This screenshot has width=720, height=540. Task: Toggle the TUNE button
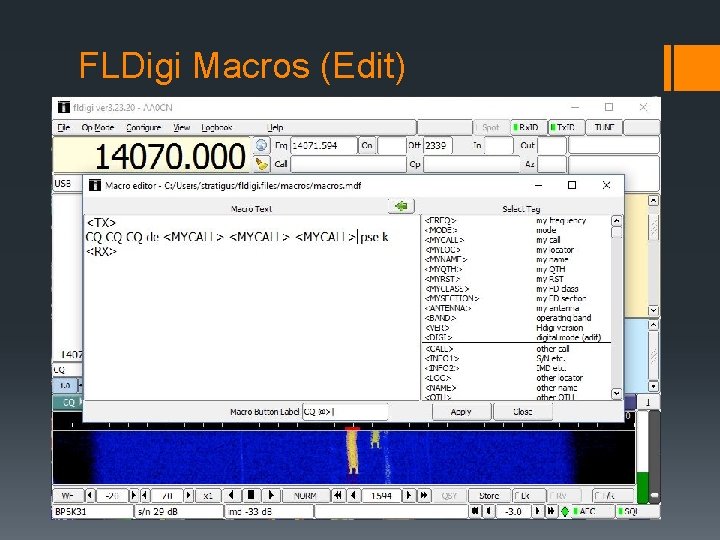point(604,127)
